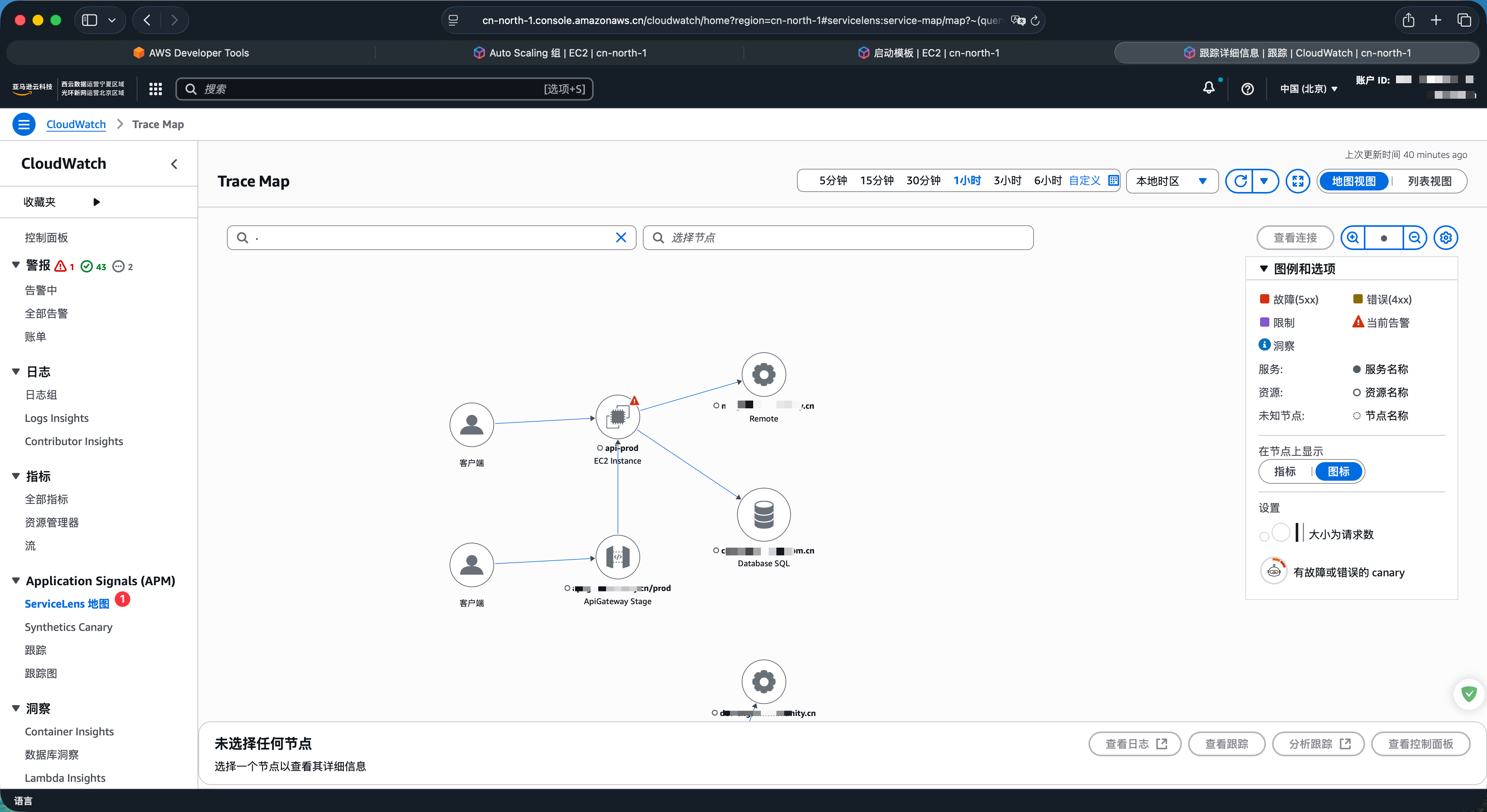Screen dimensions: 1487x812
Task: Click the green shield security badge
Action: pos(1468,694)
